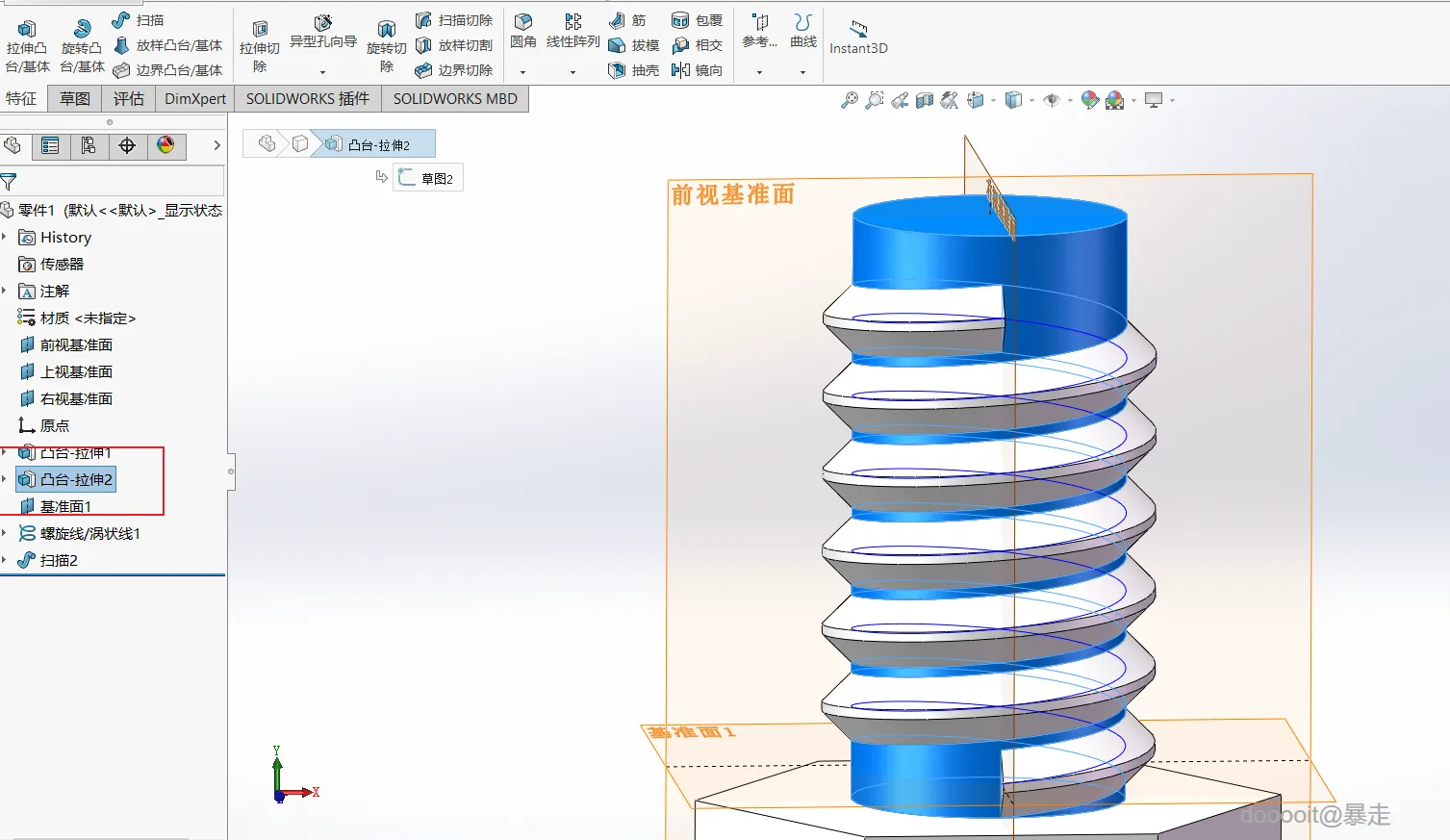Toggle the section view in view toolbar

(925, 100)
